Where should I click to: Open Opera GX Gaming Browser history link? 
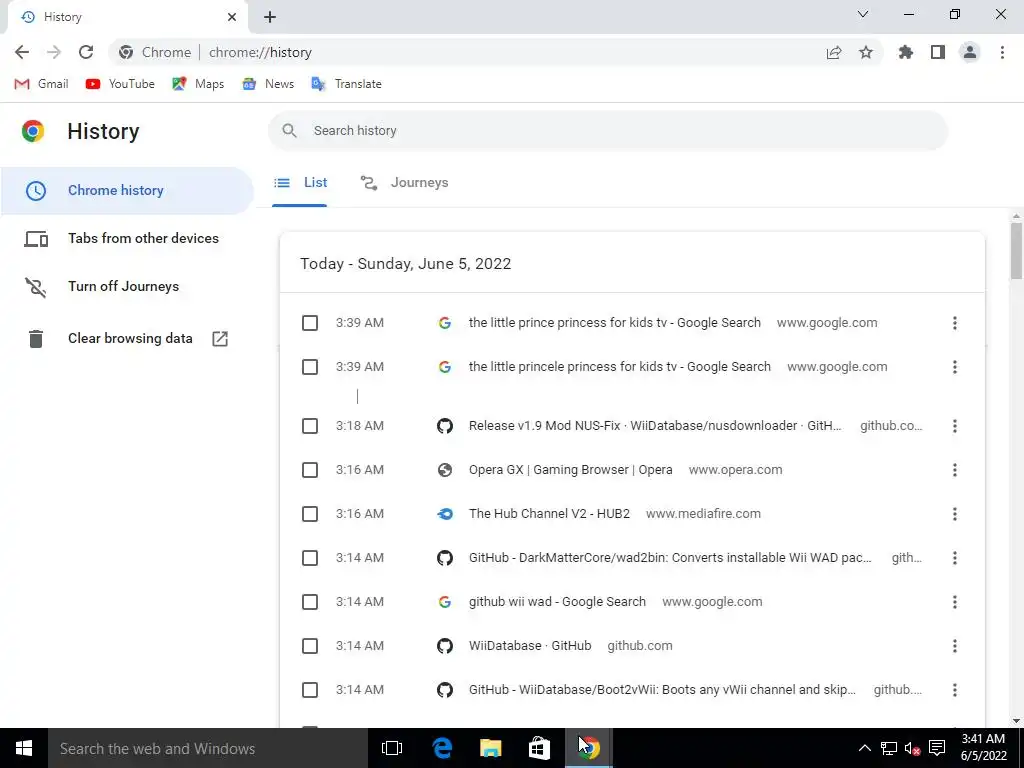570,470
